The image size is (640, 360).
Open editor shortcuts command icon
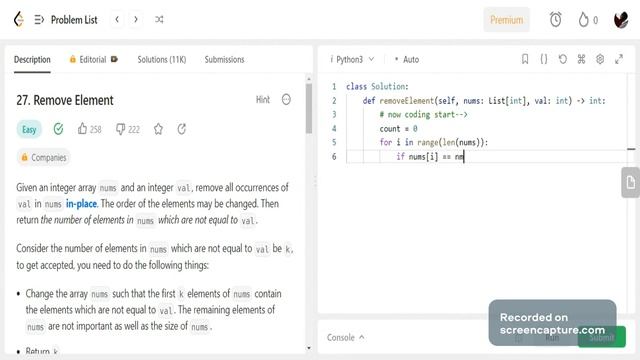click(581, 59)
